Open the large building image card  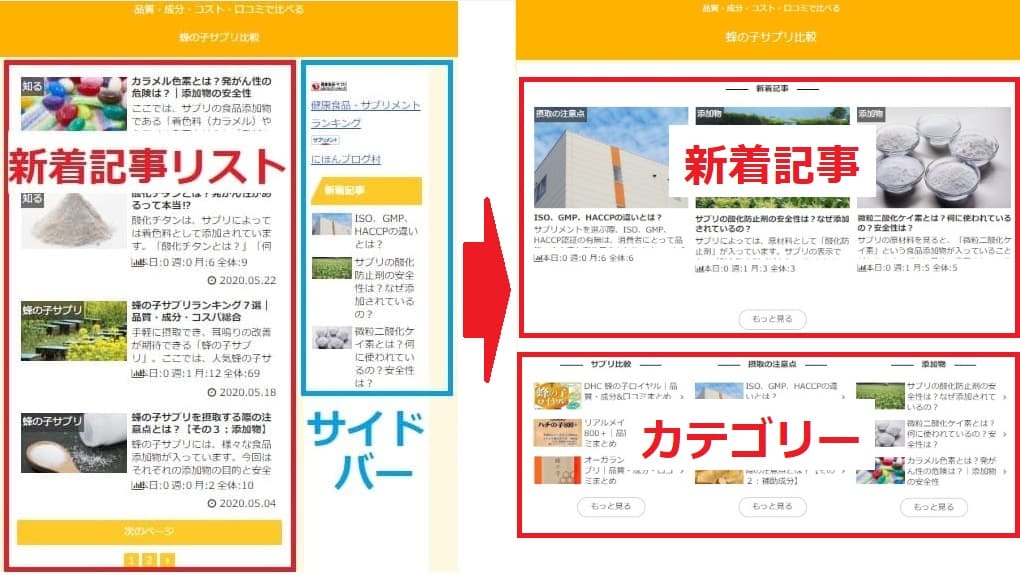coord(611,157)
